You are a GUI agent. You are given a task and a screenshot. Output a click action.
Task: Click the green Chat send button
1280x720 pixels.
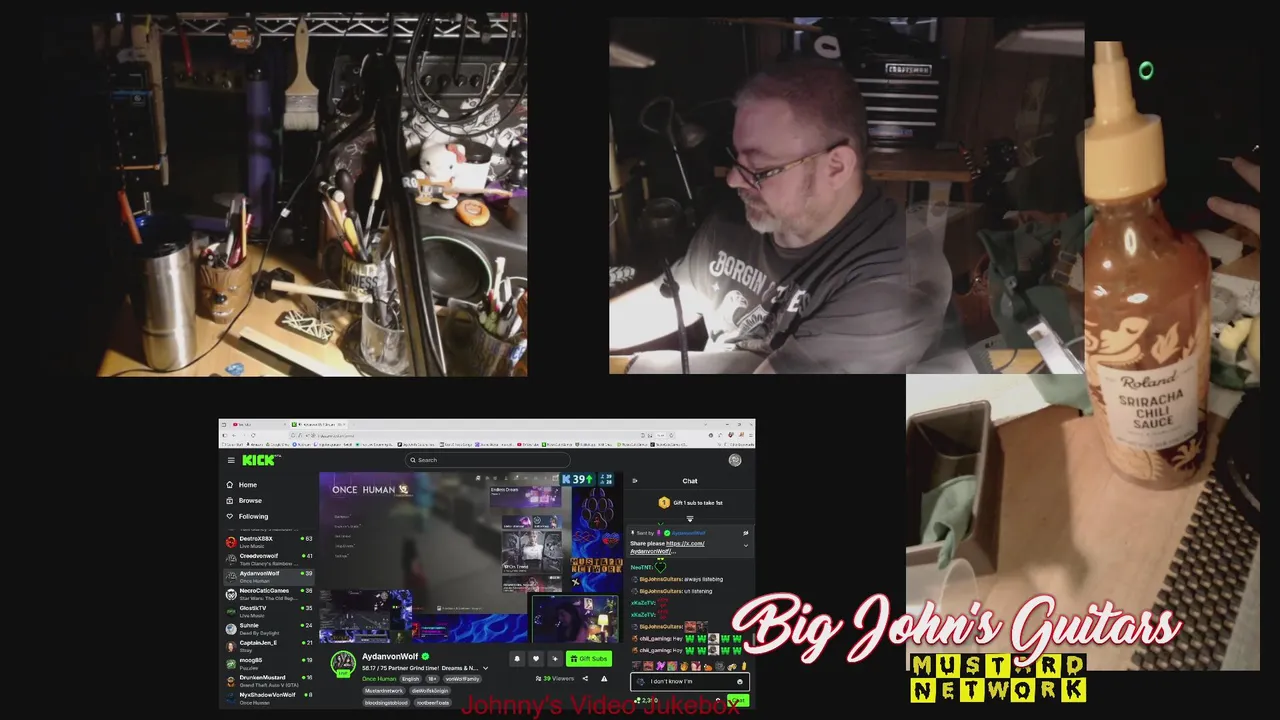point(738,701)
